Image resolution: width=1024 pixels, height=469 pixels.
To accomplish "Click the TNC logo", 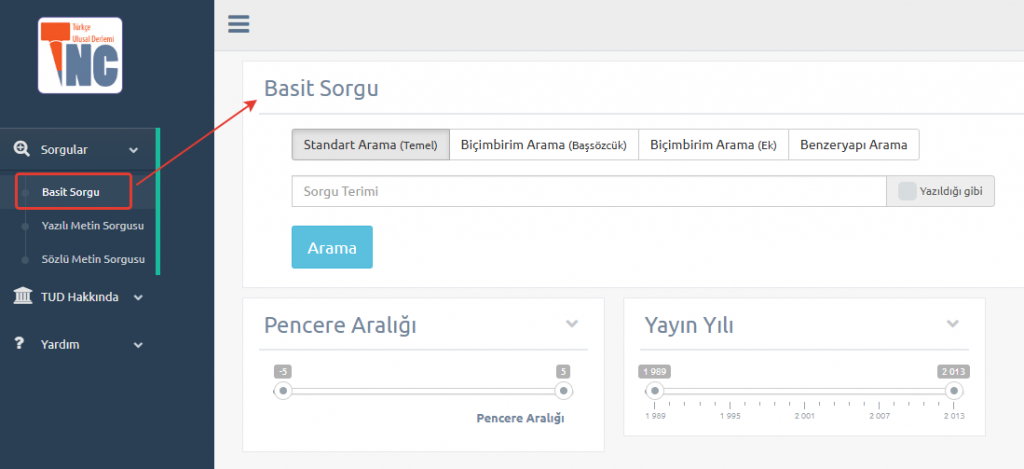I will pyautogui.click(x=80, y=55).
